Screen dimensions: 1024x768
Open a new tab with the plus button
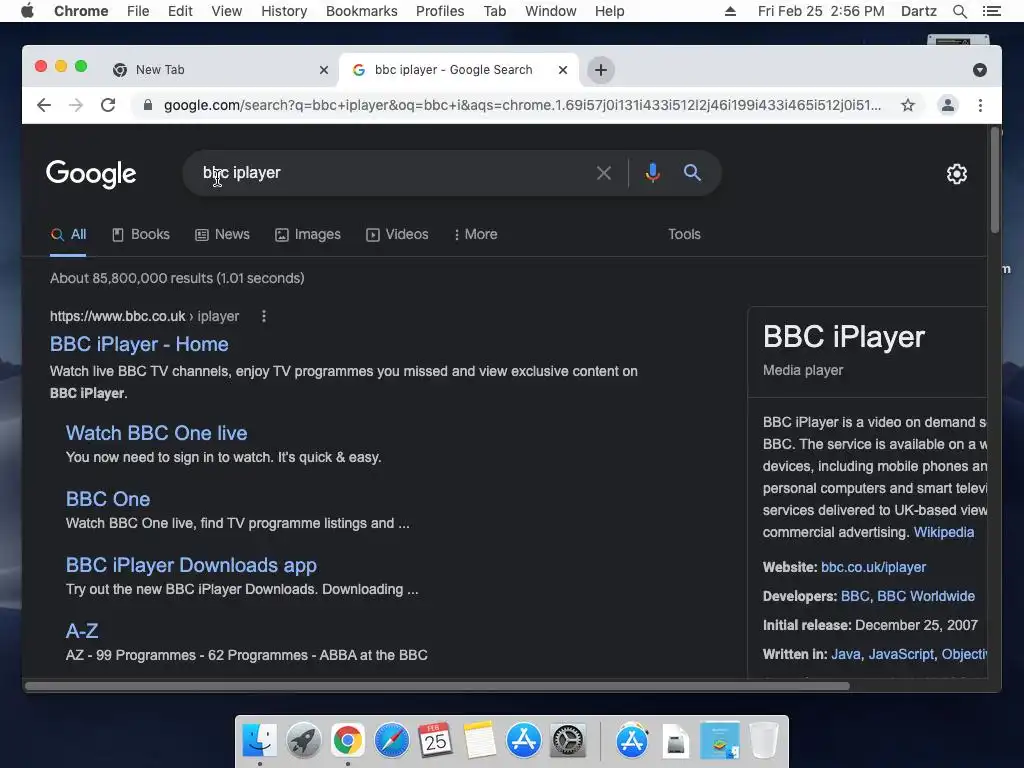[x=601, y=70]
